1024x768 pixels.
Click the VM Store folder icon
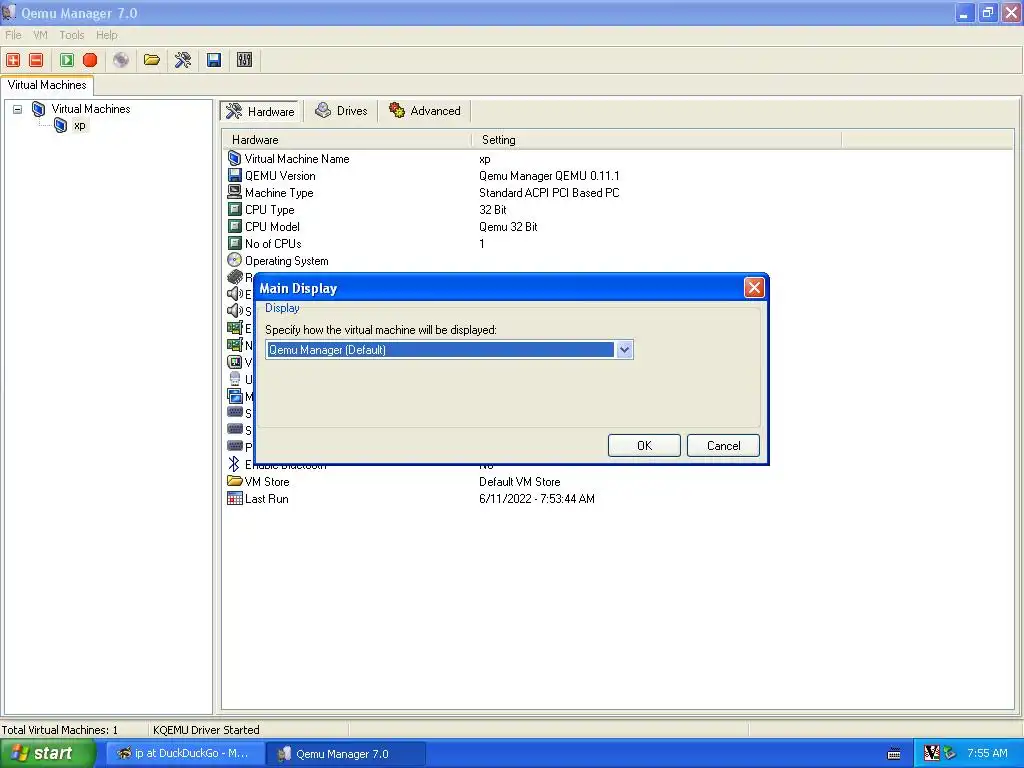[x=234, y=481]
